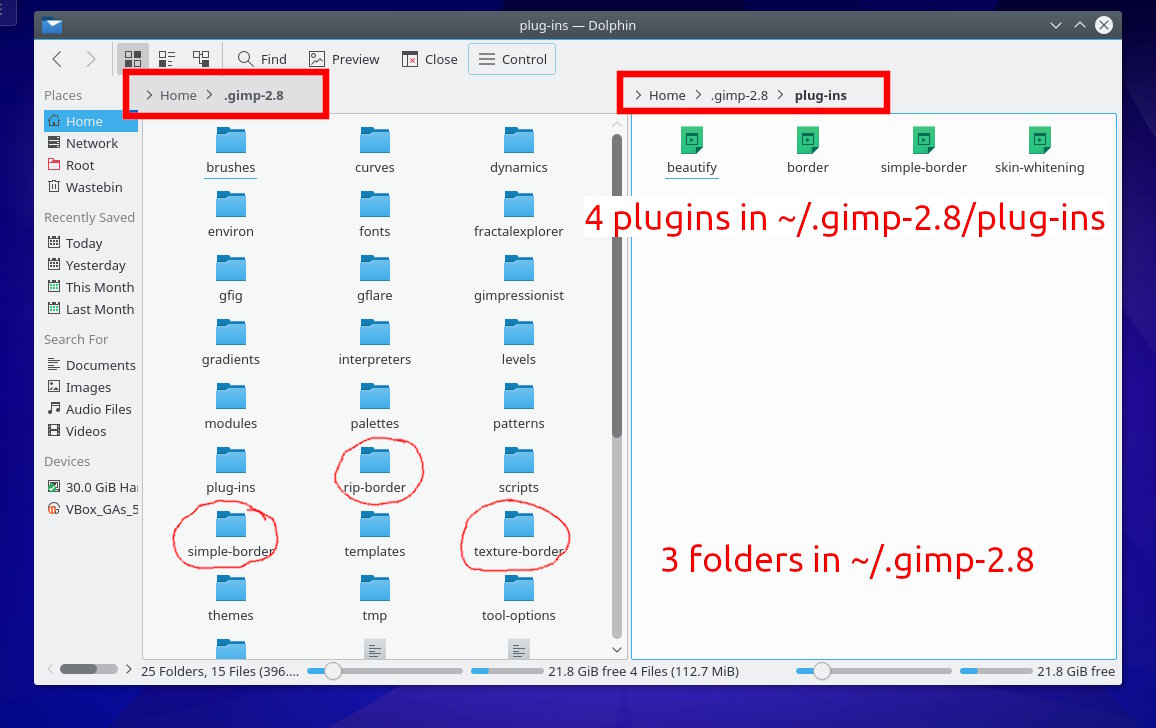Select the fractalexplorer folder
Screen dimensions: 1156x728
[519, 215]
